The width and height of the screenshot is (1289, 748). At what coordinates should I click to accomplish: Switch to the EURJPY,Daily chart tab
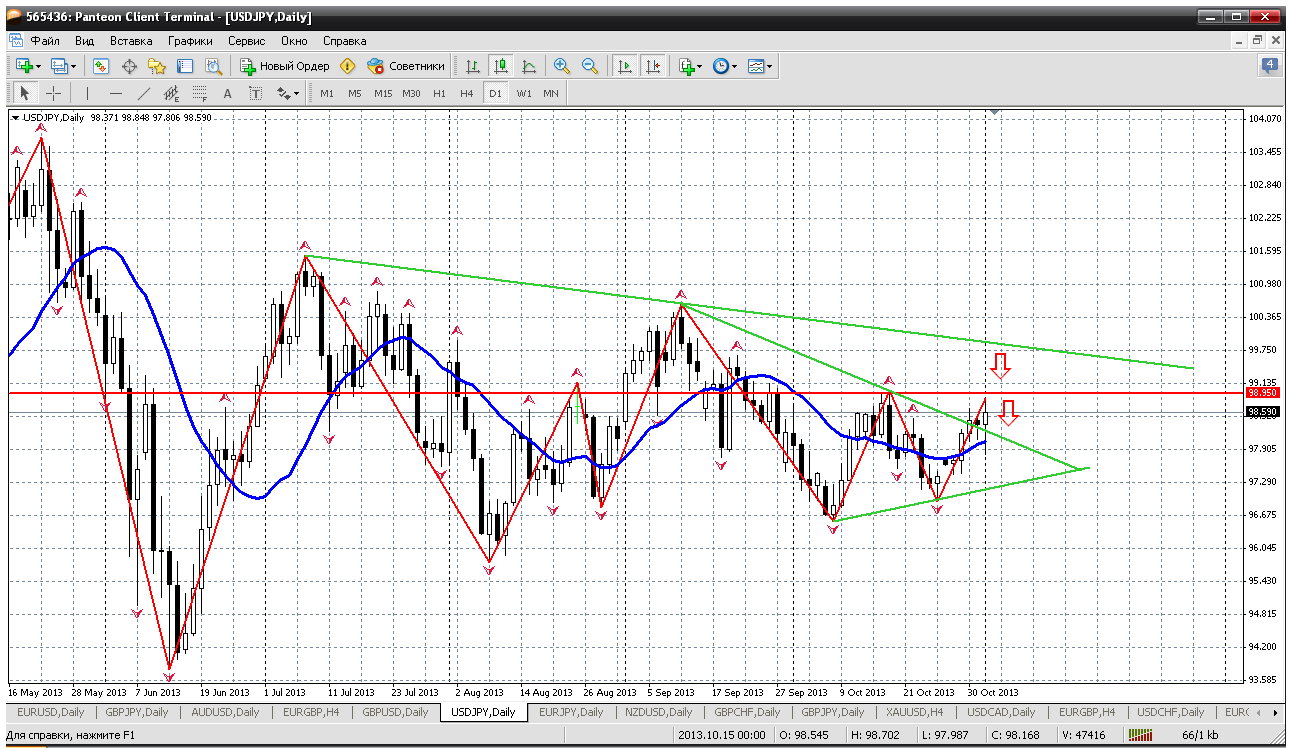[571, 712]
